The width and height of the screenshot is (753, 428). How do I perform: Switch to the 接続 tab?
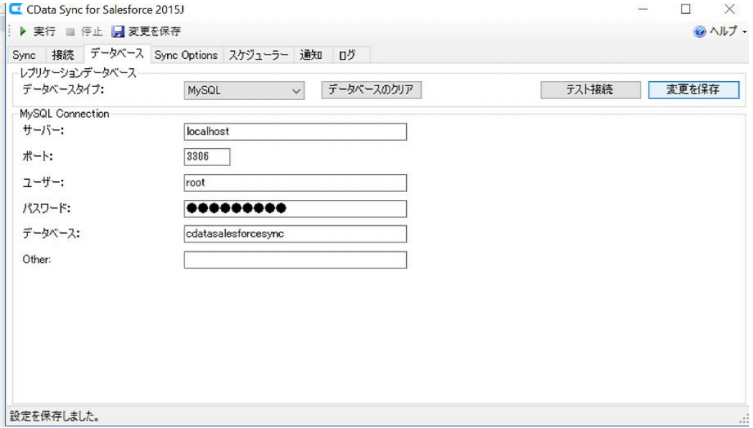(x=63, y=55)
